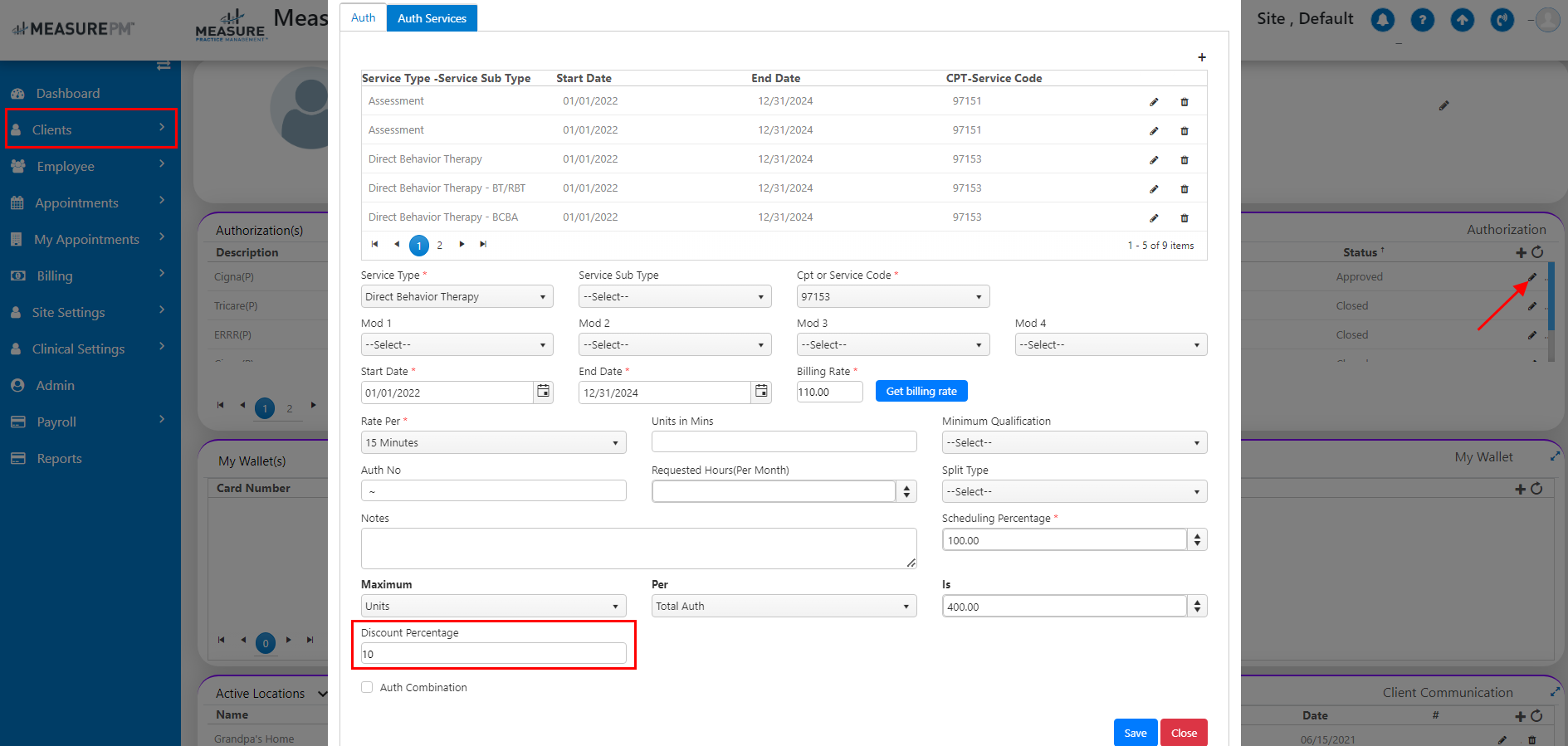The image size is (1568, 746).
Task: Click the Units in Mins field
Action: pos(784,441)
